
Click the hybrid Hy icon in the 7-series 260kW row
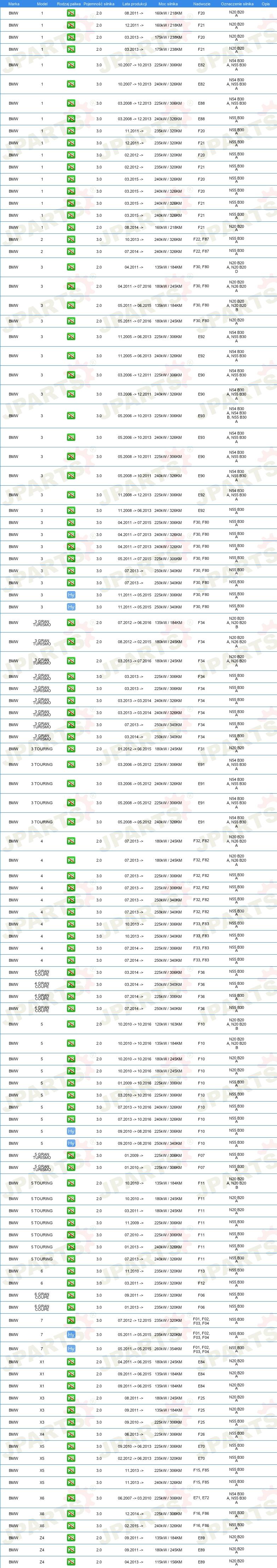pos(71,1348)
